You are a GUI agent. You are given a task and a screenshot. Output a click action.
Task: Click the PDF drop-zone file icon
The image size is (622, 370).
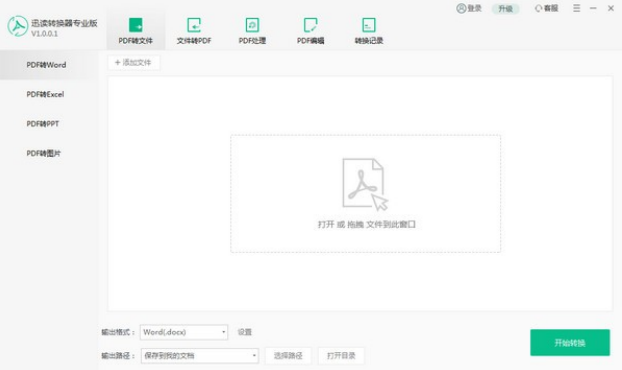[x=365, y=184]
